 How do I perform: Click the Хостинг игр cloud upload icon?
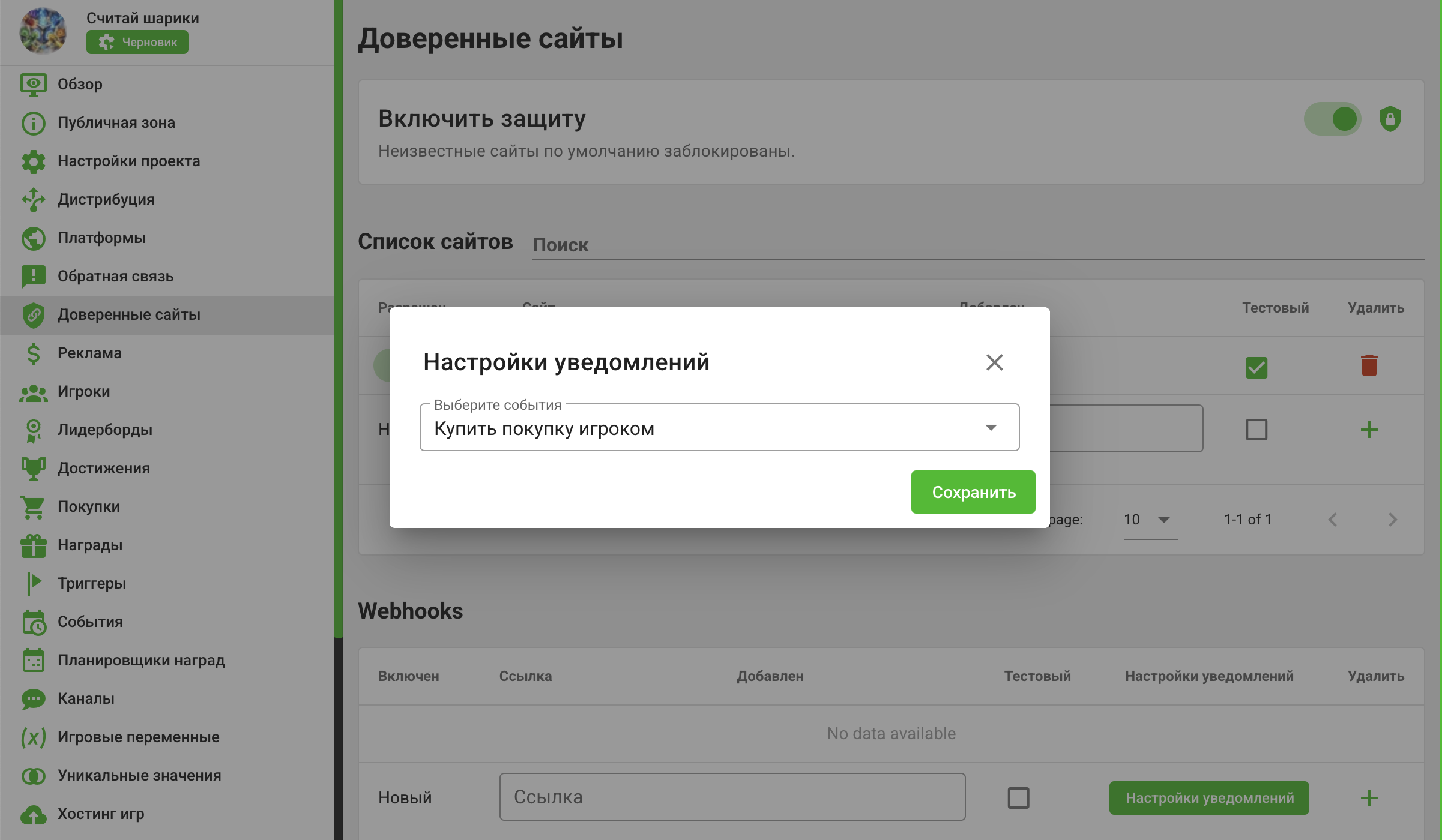(33, 814)
